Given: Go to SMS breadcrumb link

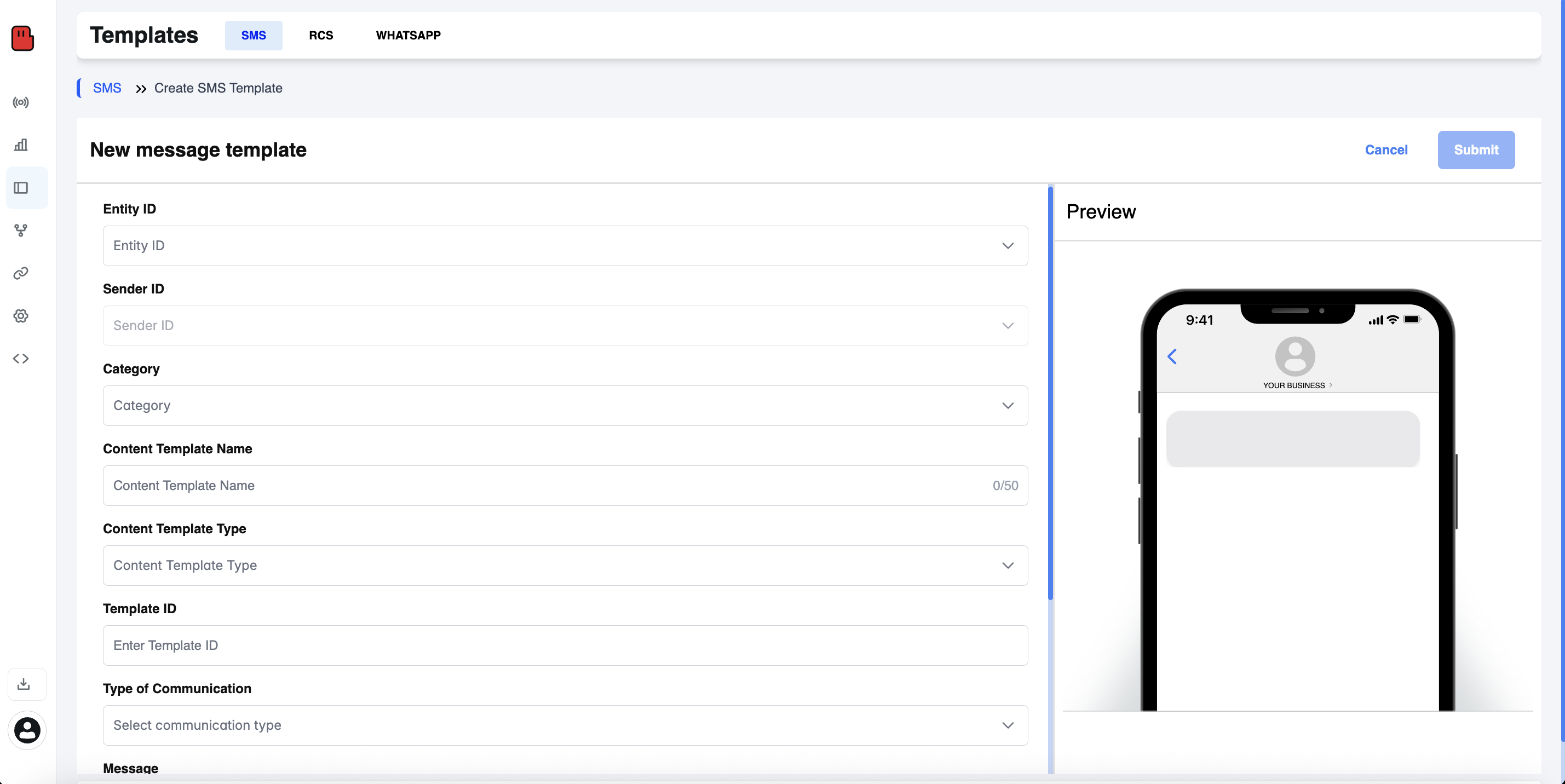Looking at the screenshot, I should point(107,88).
